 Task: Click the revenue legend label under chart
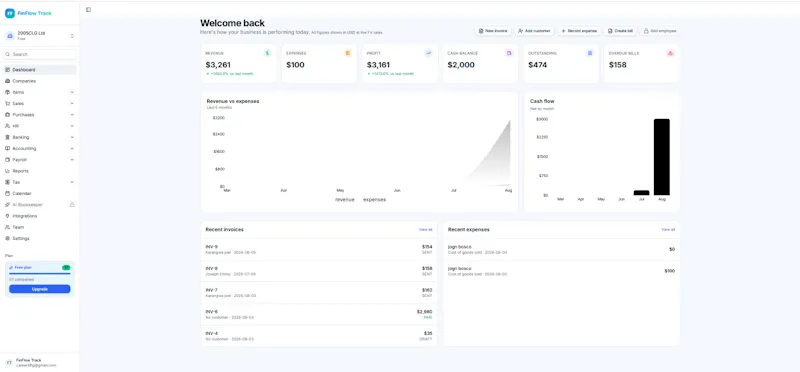point(345,200)
